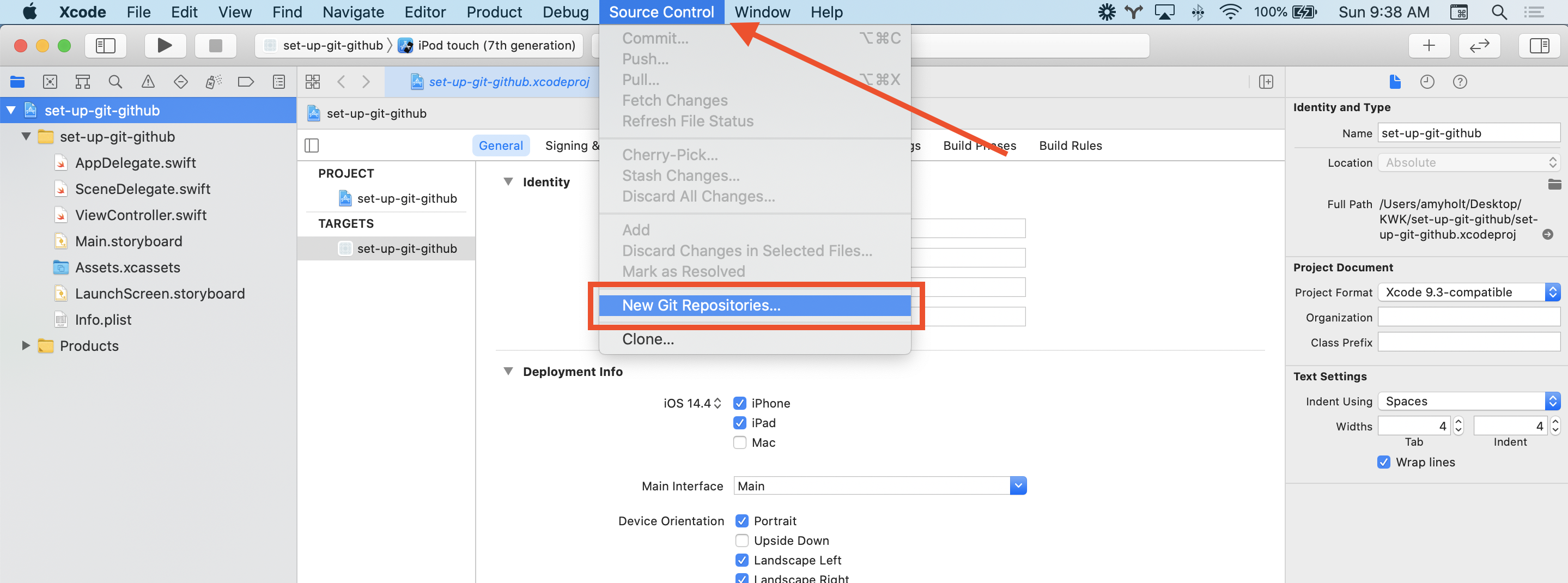Viewport: 1568px width, 583px height.
Task: Open the Test navigator diamond icon
Action: coord(181,82)
